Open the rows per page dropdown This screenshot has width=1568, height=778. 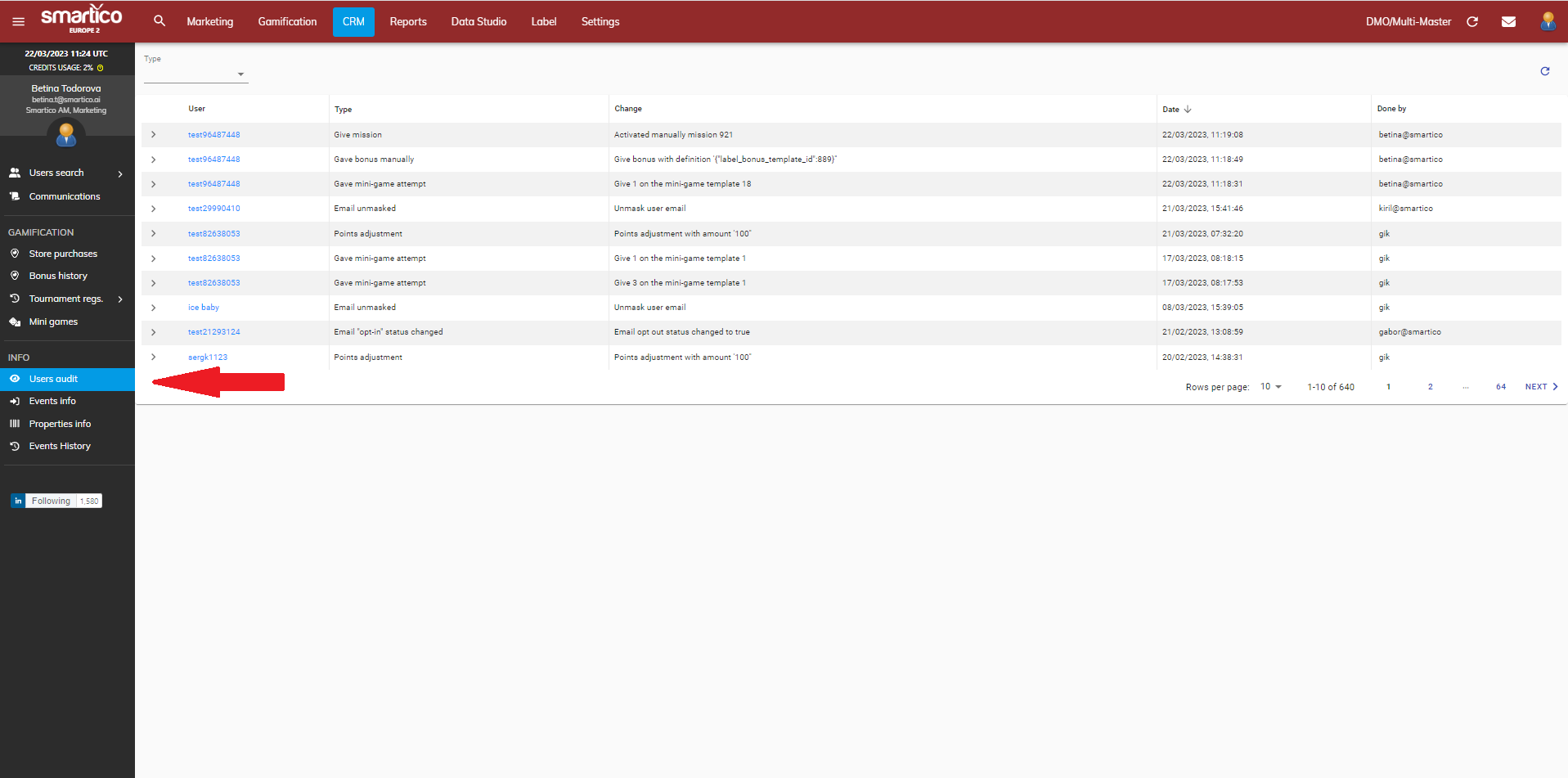point(1270,387)
